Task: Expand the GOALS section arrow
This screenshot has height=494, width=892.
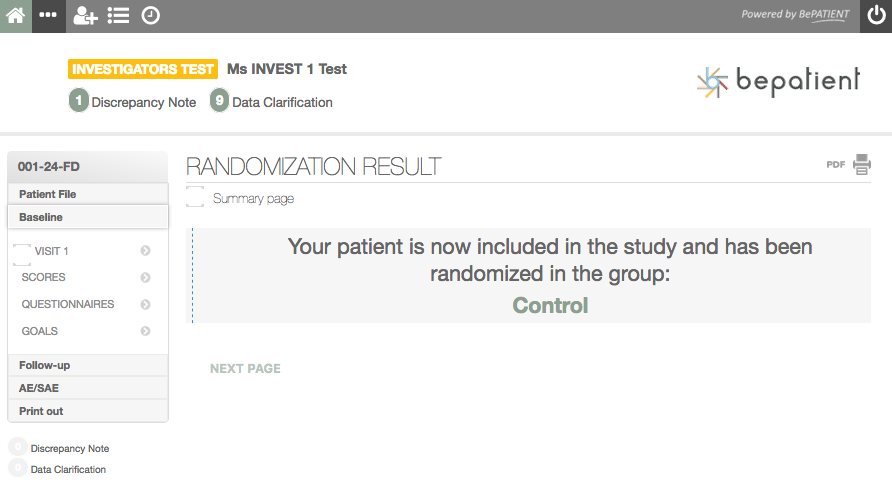Action: click(x=145, y=331)
